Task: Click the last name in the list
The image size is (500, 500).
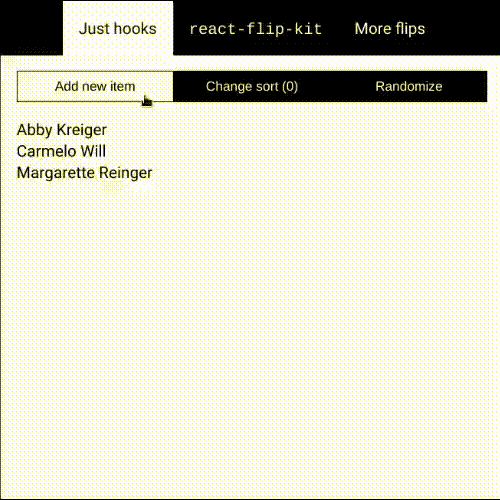Action: [84, 173]
